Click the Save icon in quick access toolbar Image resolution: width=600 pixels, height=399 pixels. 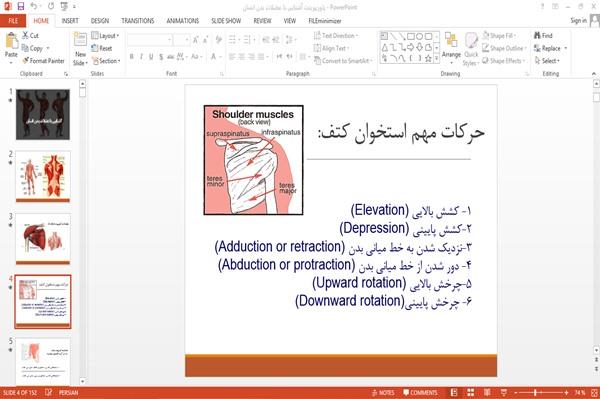20,6
